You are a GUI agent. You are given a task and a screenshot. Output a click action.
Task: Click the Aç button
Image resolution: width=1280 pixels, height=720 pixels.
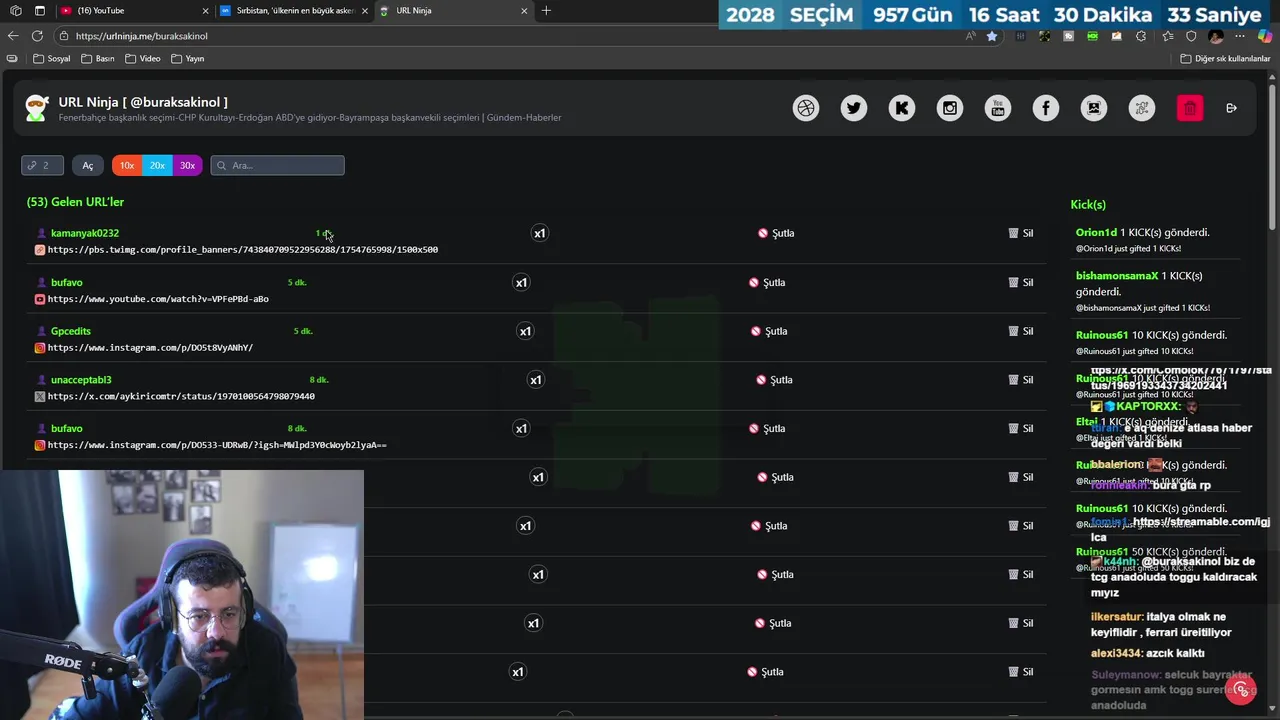(87, 165)
